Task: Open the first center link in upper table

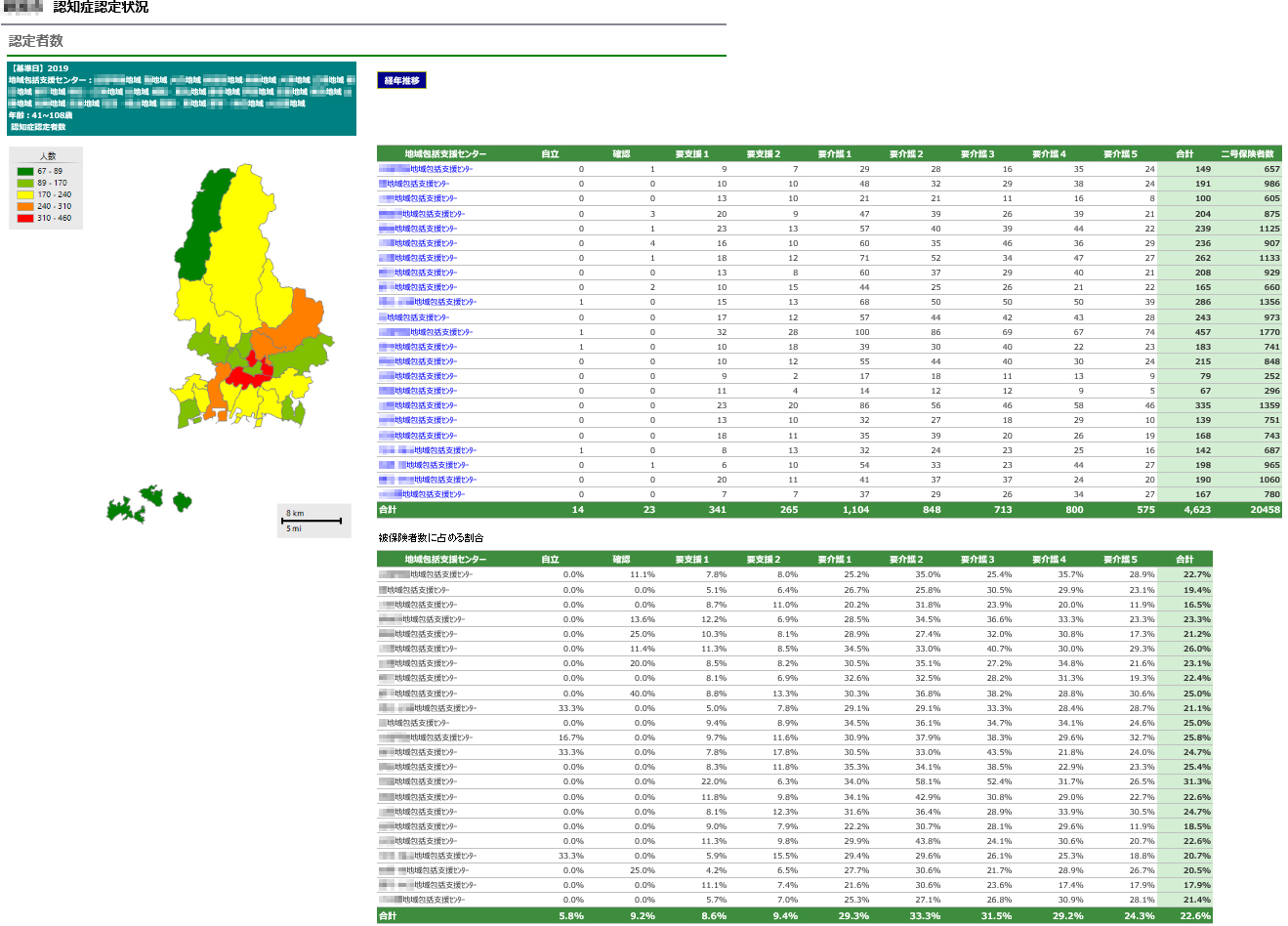Action: (x=426, y=169)
